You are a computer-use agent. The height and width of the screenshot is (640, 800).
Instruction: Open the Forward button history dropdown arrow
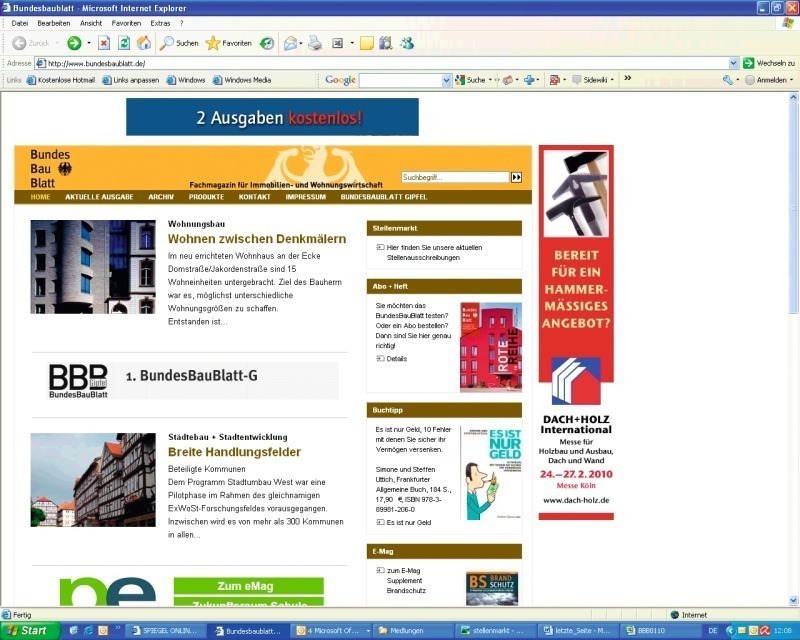[x=89, y=43]
